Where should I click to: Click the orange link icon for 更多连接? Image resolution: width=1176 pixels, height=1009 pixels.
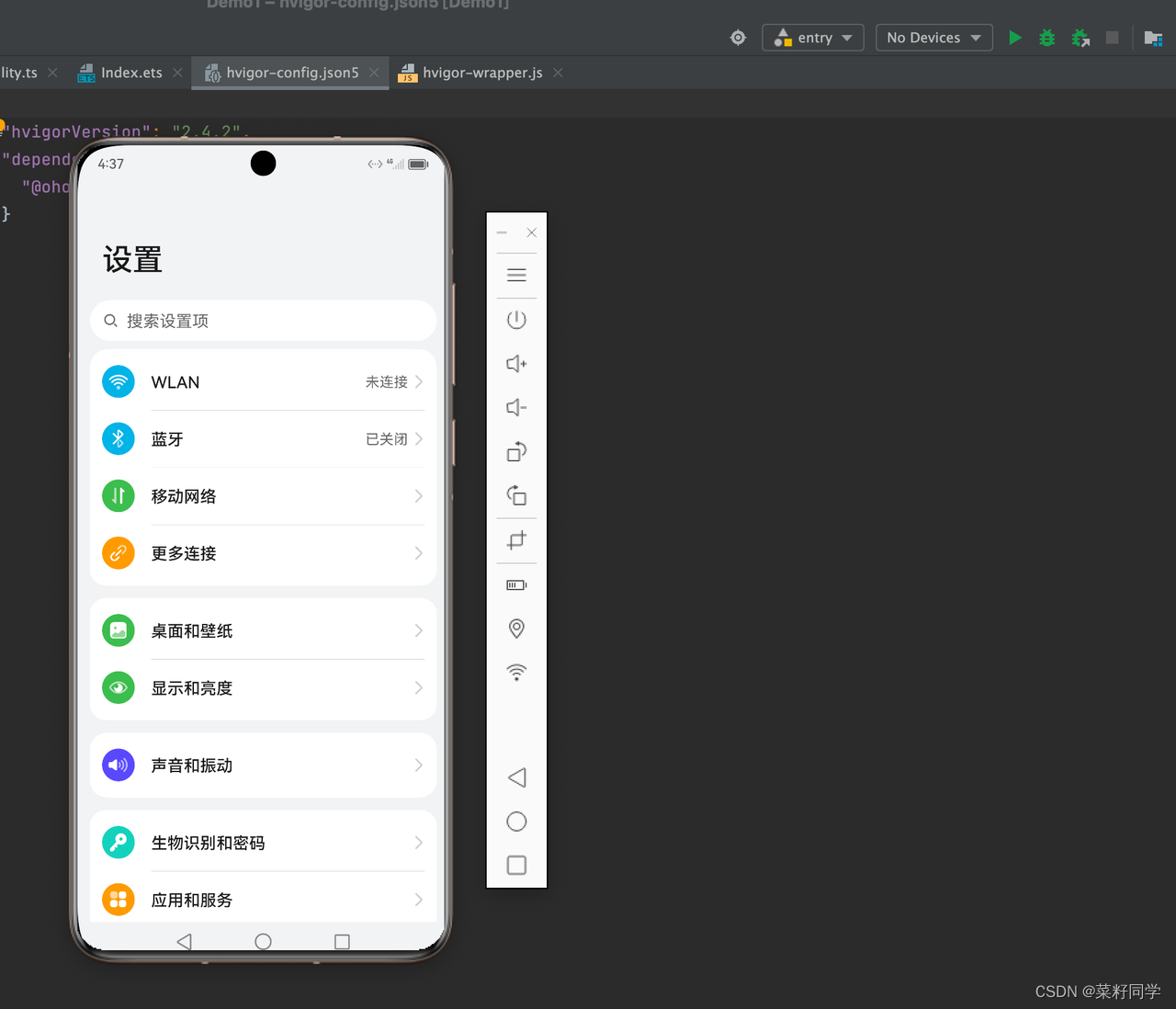(119, 553)
